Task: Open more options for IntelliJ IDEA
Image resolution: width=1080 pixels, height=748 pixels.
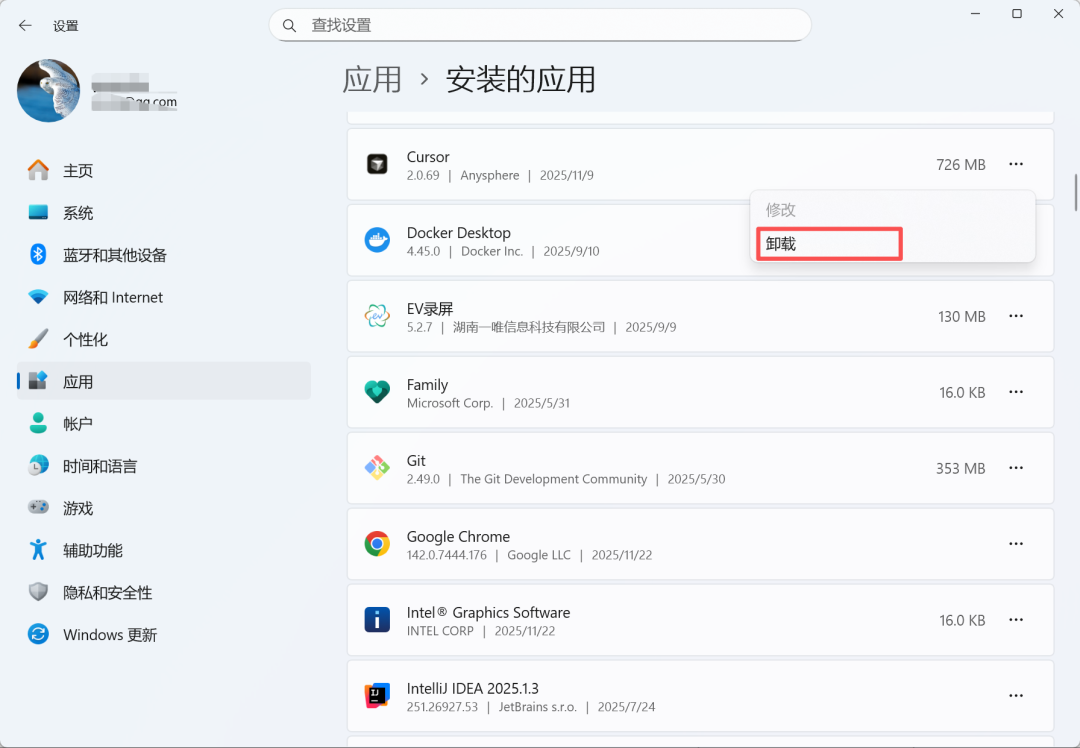Action: tap(1016, 696)
